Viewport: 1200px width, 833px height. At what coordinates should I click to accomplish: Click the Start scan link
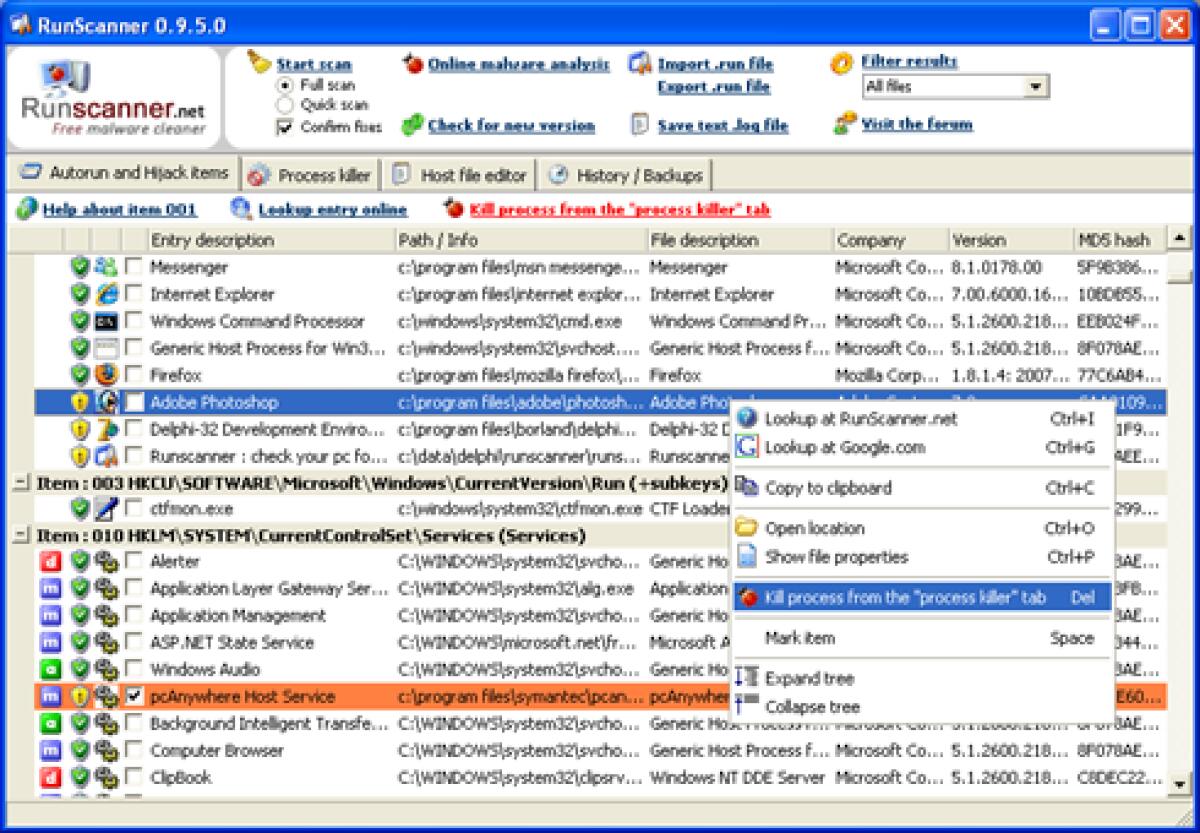[x=314, y=64]
